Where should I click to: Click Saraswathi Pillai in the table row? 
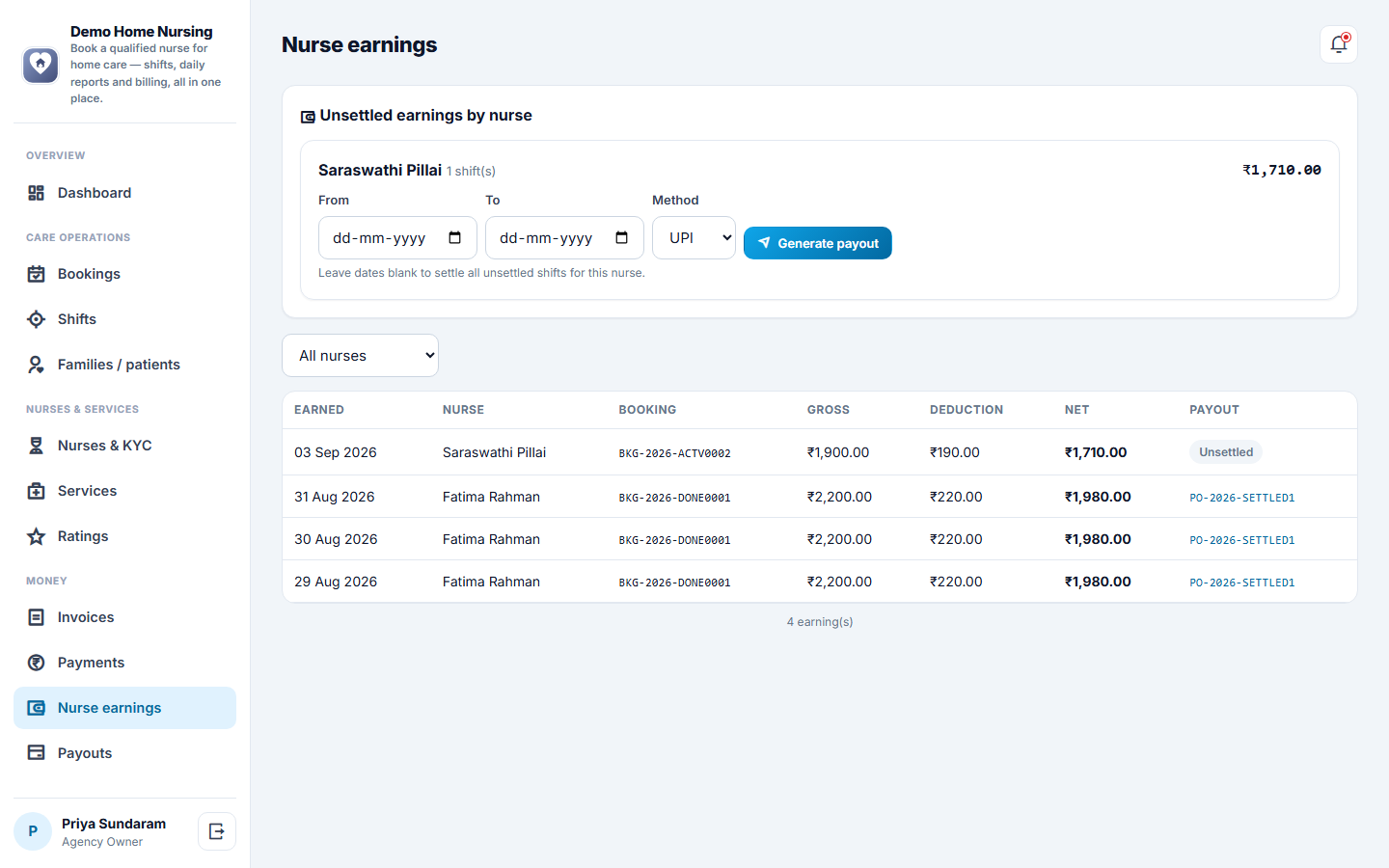click(494, 452)
